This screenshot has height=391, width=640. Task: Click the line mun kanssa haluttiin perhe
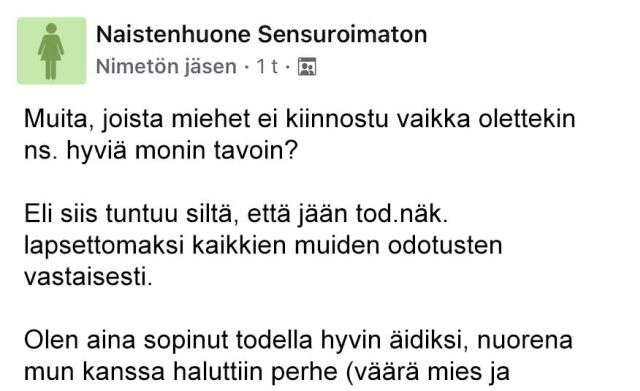pos(267,372)
